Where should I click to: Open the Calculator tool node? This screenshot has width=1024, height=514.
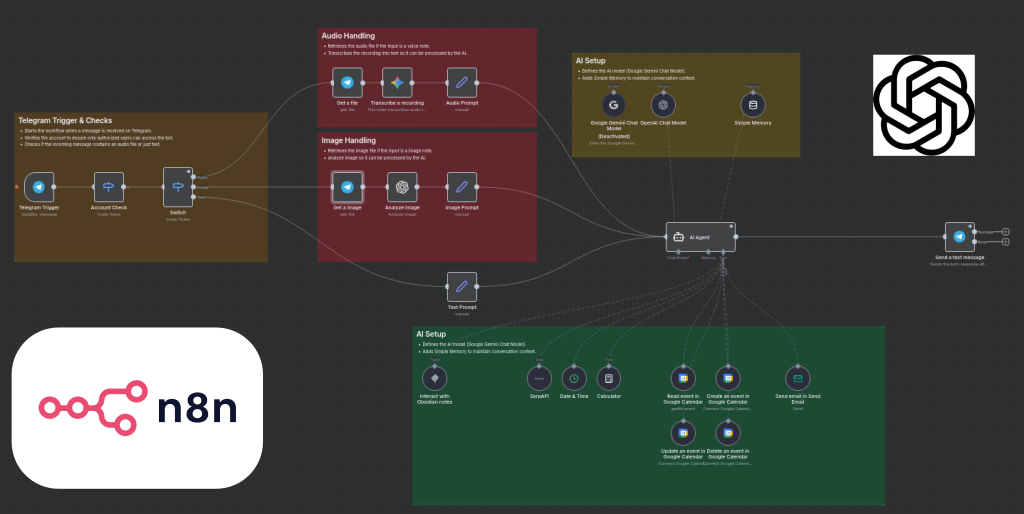coord(609,378)
